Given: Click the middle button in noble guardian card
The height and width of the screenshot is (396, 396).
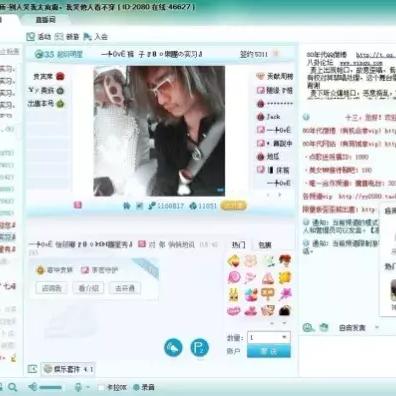Looking at the screenshot, I should click(88, 288).
